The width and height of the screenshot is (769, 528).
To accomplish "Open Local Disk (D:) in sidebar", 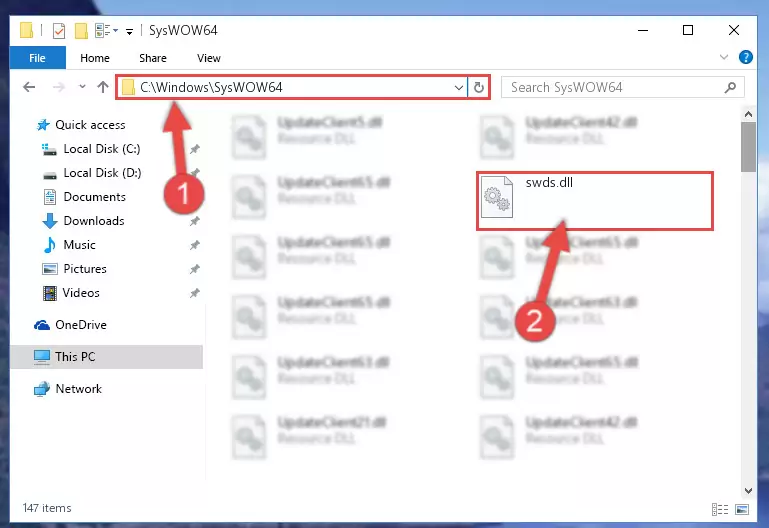I will pos(102,173).
